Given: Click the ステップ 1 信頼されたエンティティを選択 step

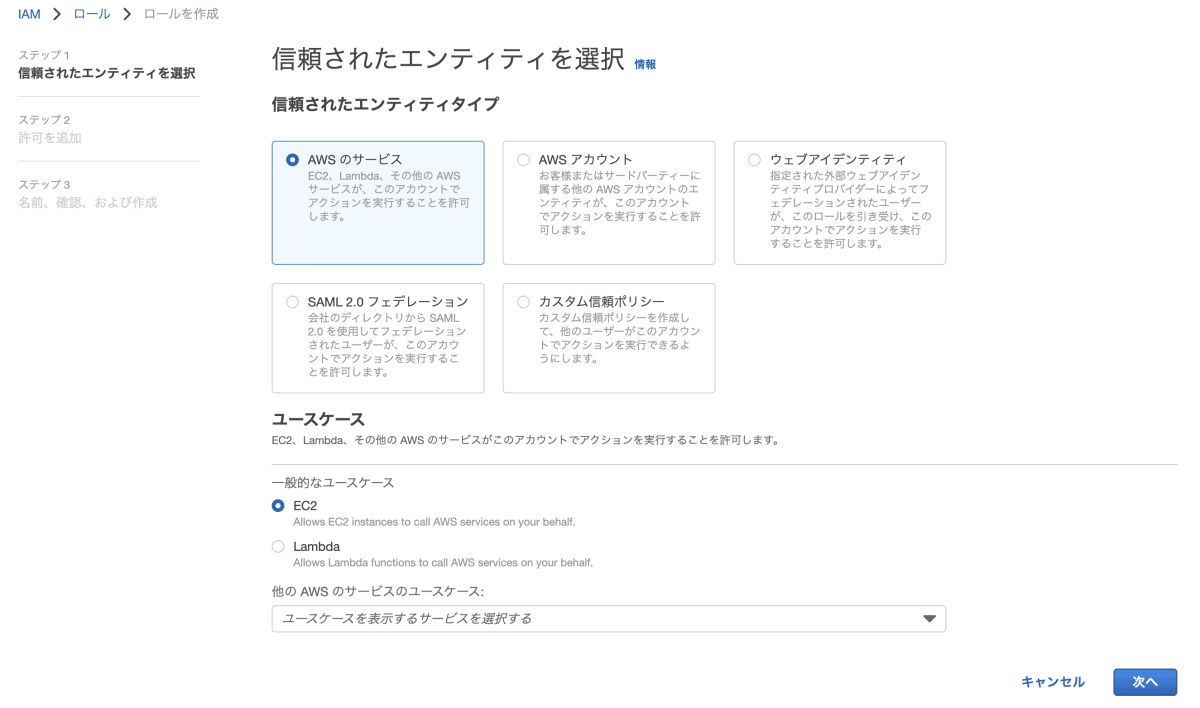Looking at the screenshot, I should click(x=107, y=64).
